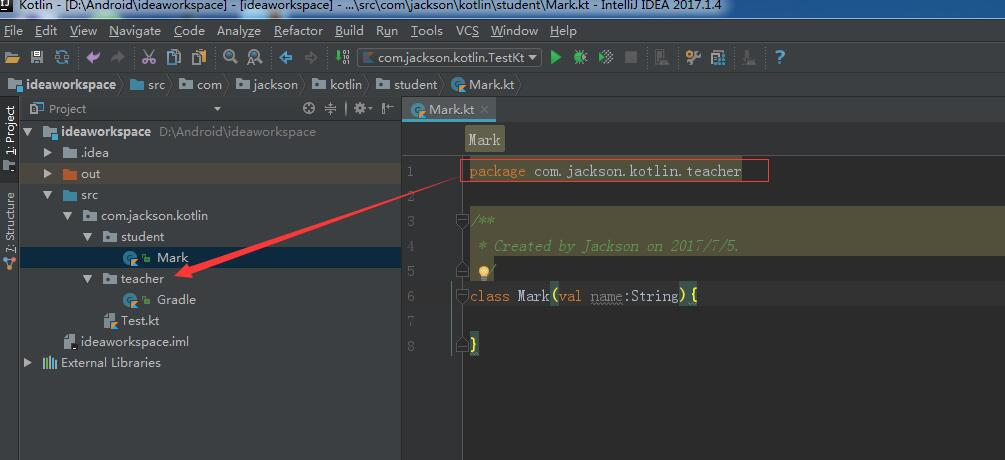Viewport: 1005px width, 460px height.
Task: Open the Build menu
Action: (349, 31)
